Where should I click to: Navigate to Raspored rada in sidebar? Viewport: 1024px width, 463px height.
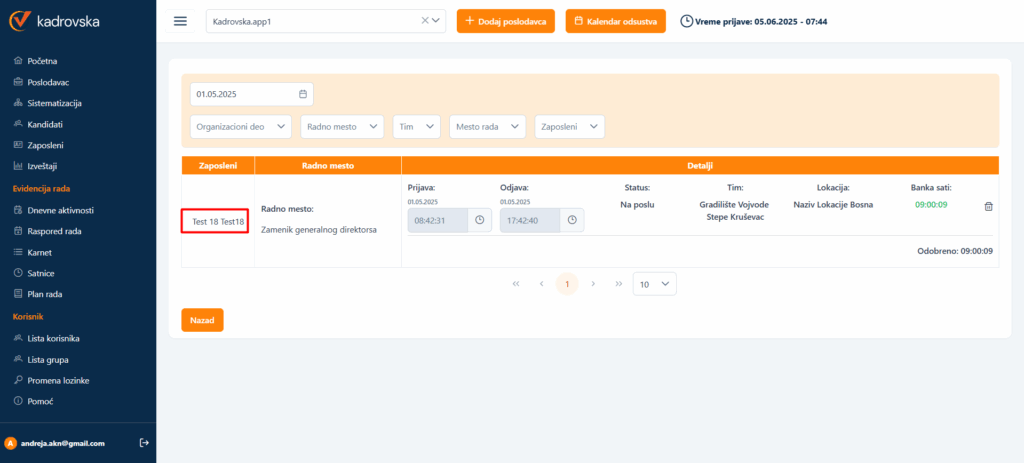55,231
